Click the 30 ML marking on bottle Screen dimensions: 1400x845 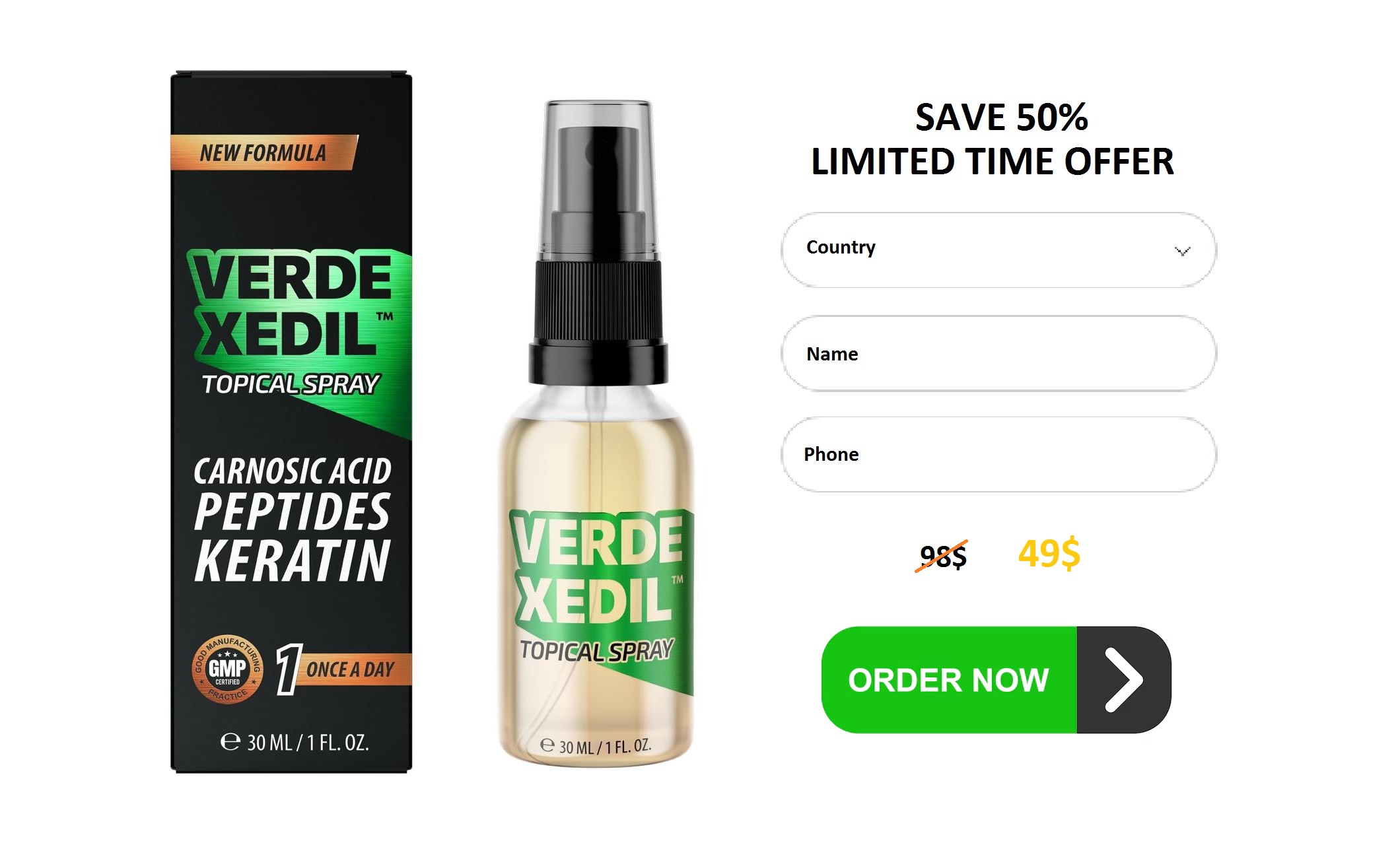[596, 747]
